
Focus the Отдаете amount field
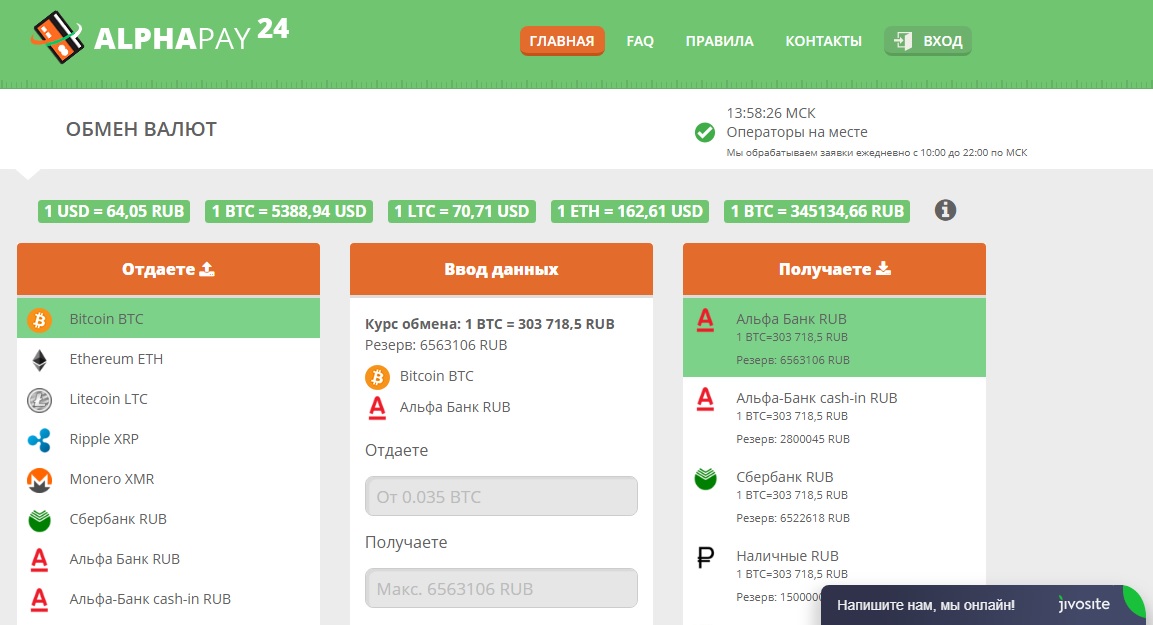[x=501, y=496]
